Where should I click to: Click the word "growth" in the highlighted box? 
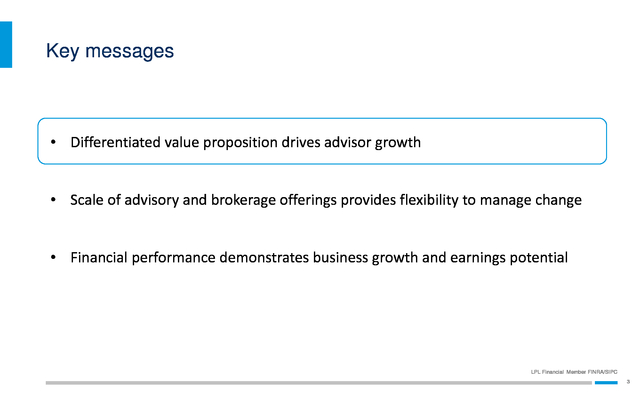click(398, 143)
